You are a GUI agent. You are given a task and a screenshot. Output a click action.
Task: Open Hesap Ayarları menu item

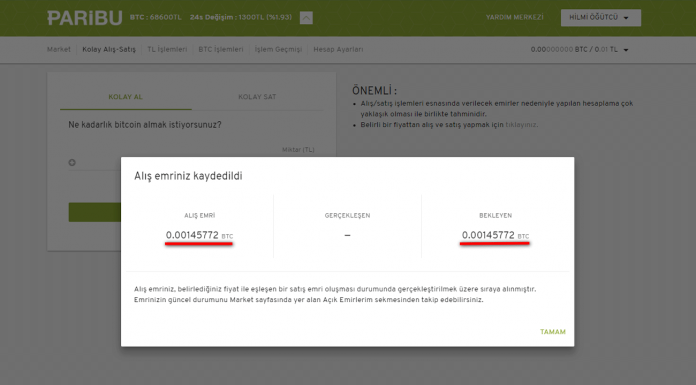[x=338, y=49]
